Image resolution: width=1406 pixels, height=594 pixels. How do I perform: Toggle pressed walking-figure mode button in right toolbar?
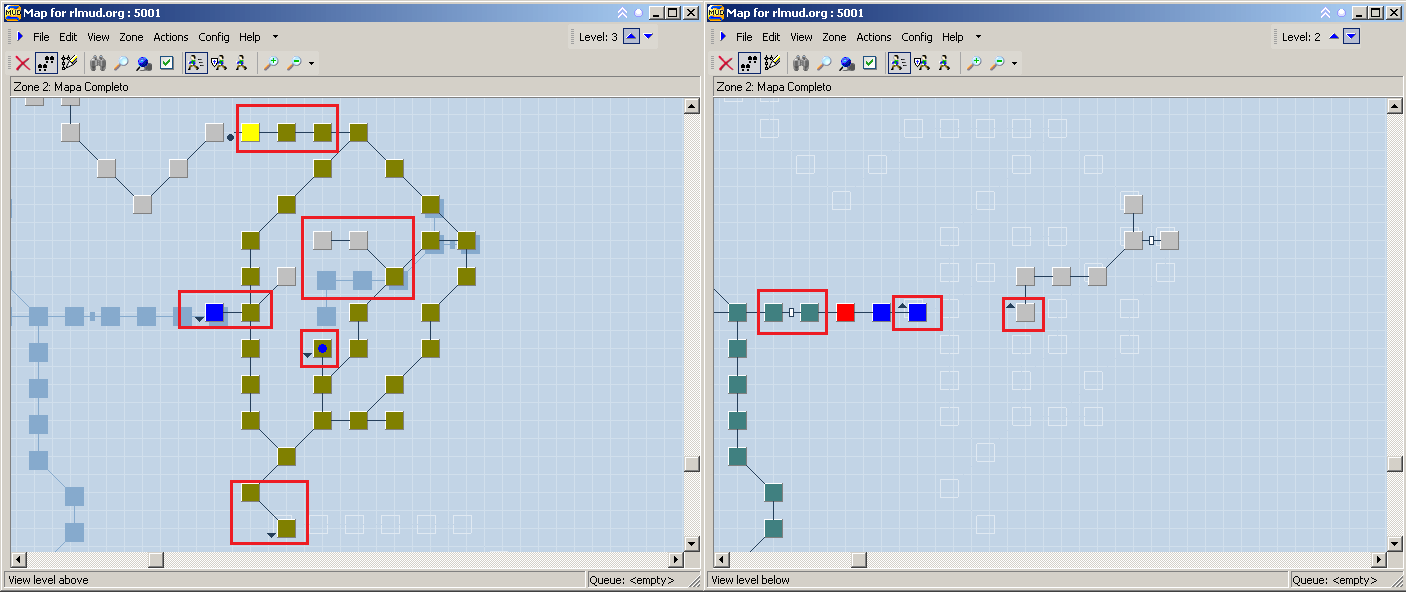(897, 63)
